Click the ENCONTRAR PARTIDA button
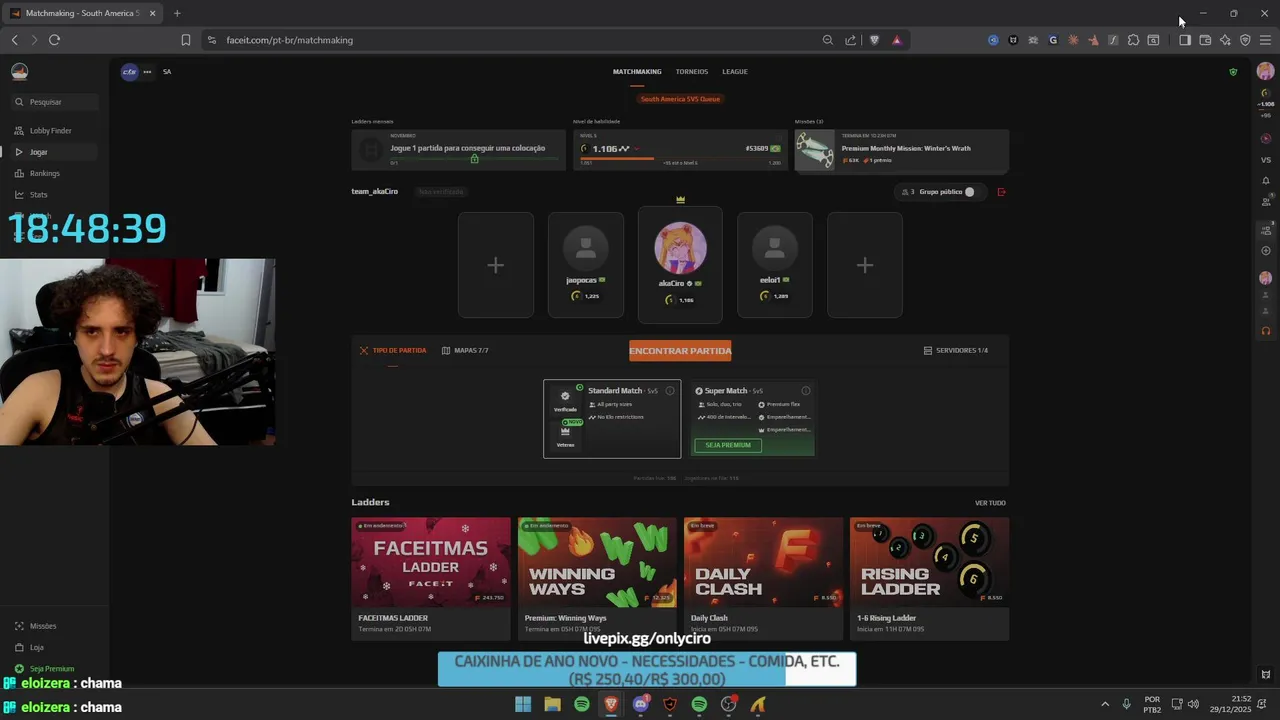Screen dimensions: 1280x720 [680, 350]
